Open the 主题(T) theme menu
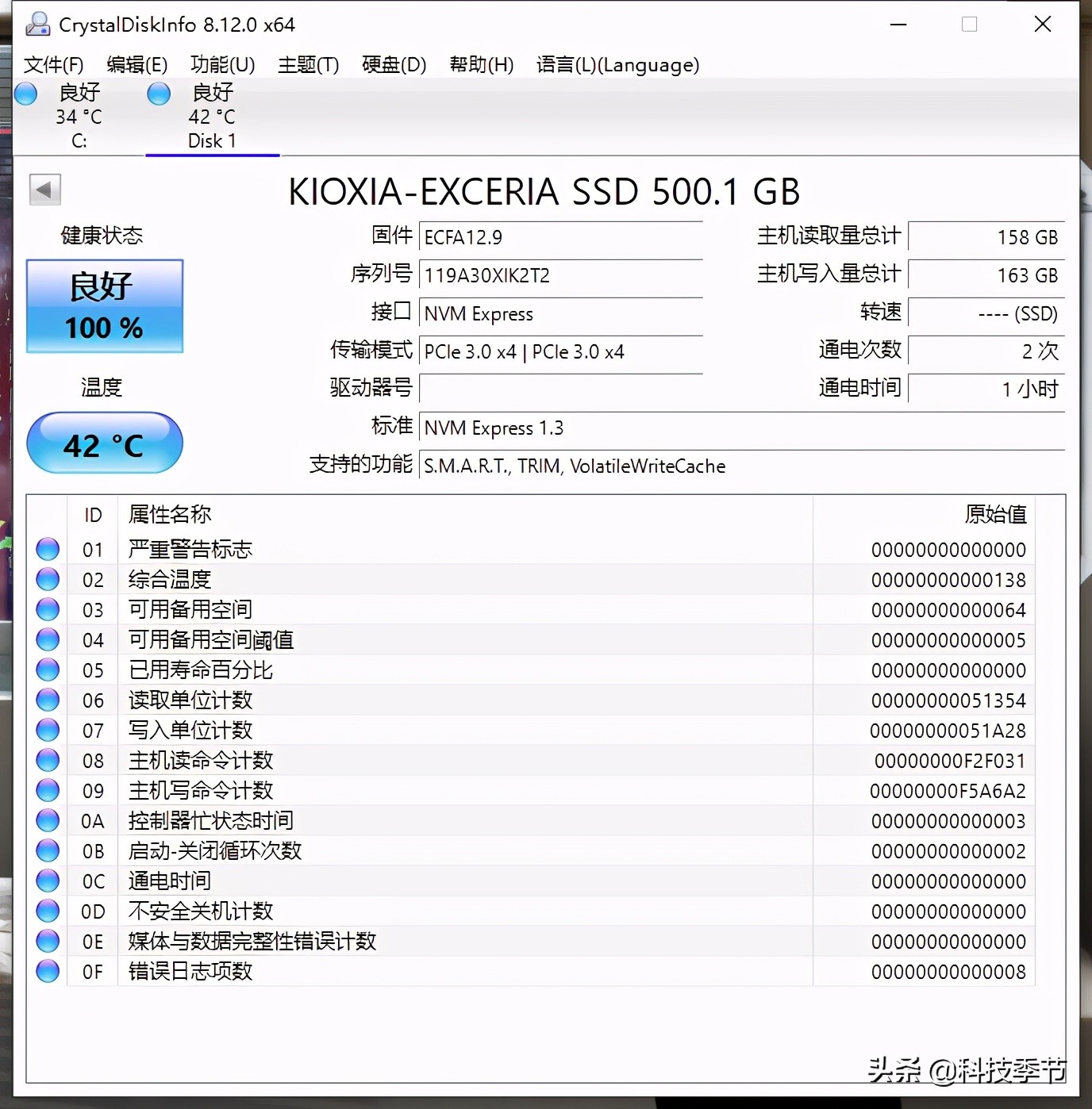Screen dimensions: 1092x1109 [308, 65]
